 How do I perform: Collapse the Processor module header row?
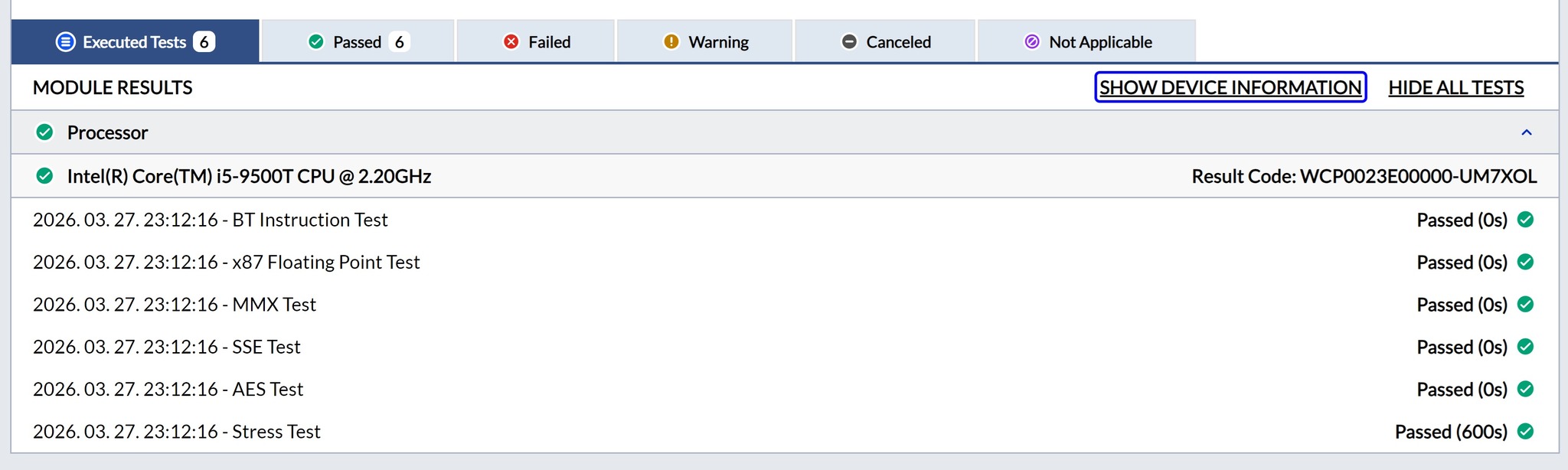[766, 132]
